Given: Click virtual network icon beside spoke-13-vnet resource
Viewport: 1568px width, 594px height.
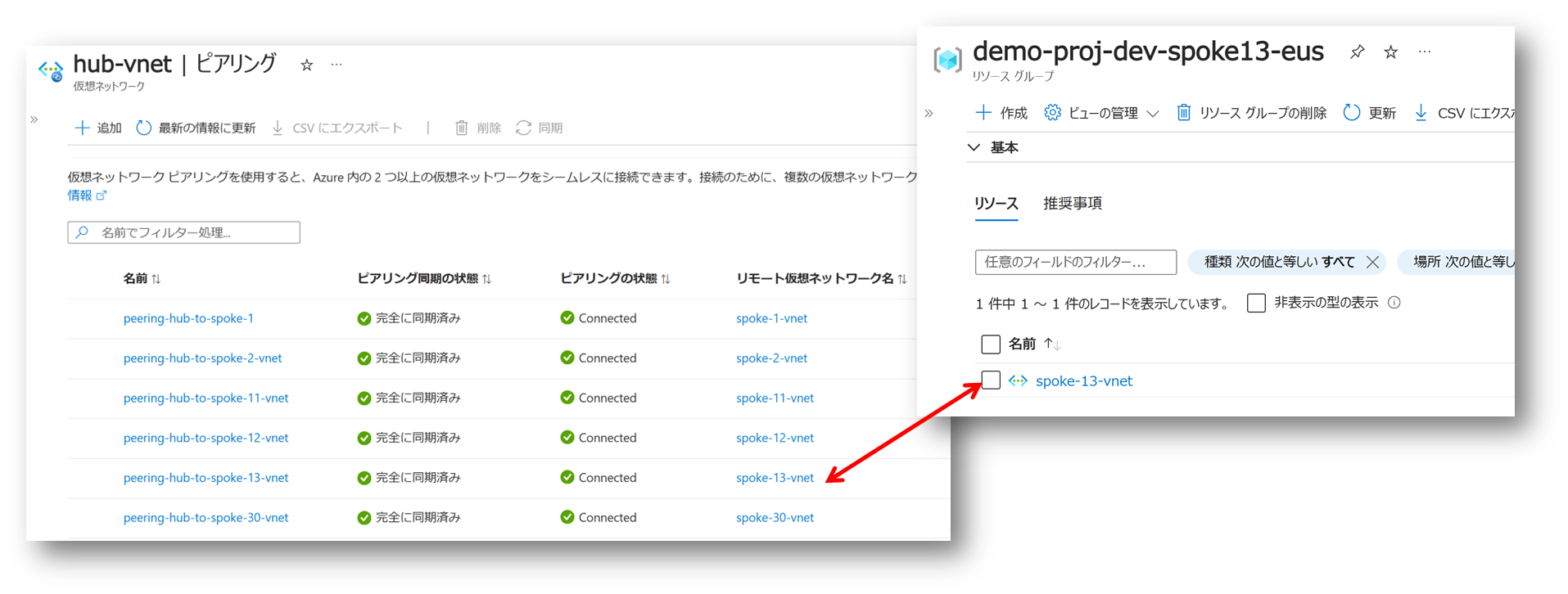Looking at the screenshot, I should (x=1018, y=380).
